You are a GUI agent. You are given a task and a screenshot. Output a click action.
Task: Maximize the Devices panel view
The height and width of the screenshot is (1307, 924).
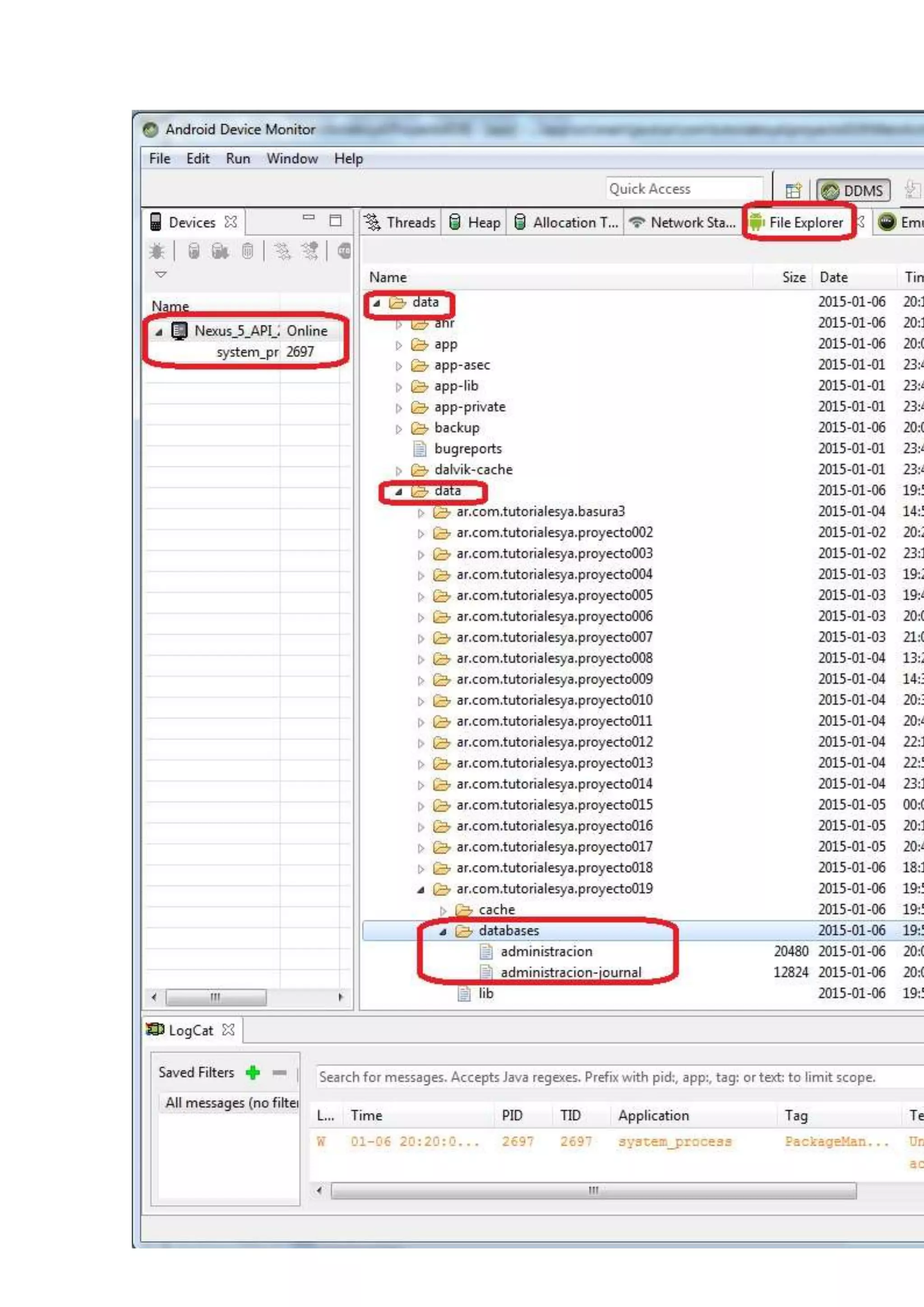pos(336,220)
